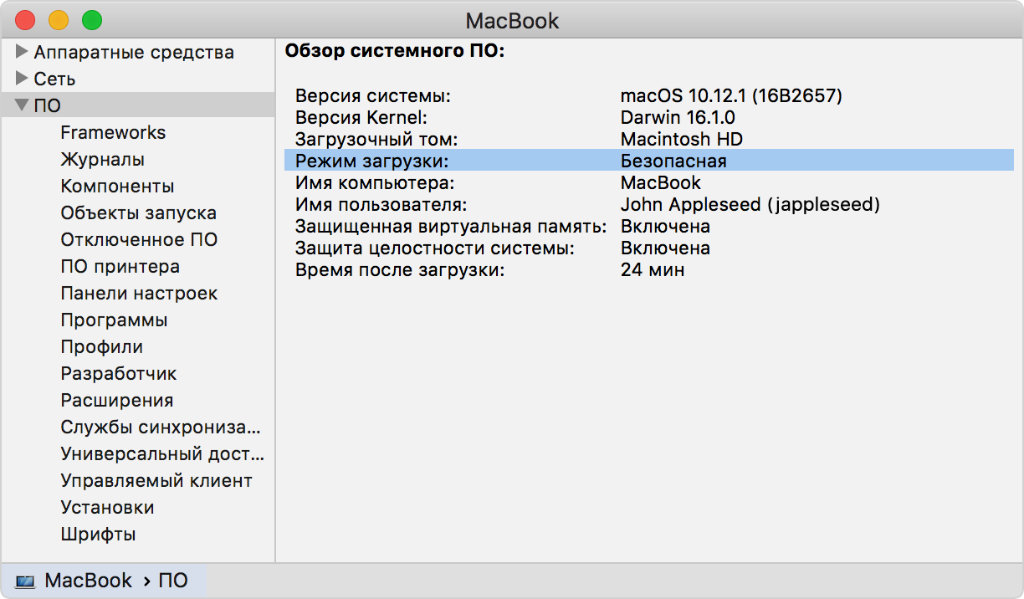
Task: Select Отключенное ПО item
Action: coord(139,240)
